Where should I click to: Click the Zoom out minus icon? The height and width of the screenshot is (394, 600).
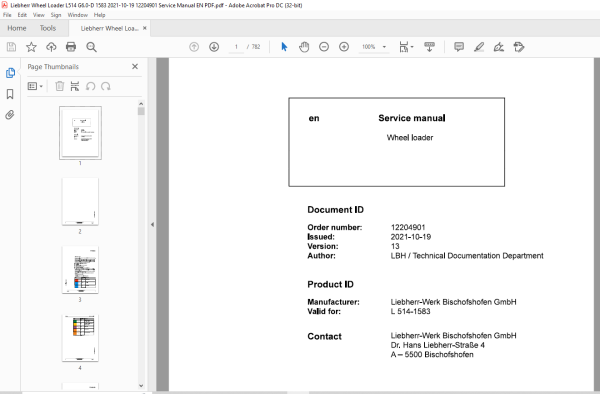[324, 47]
